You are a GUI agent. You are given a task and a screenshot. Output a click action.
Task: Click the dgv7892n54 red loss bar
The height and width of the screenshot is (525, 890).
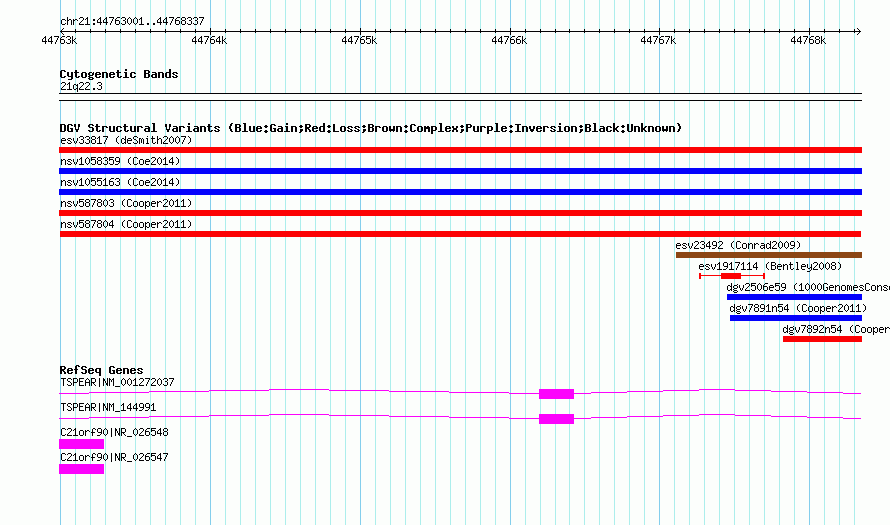pyautogui.click(x=822, y=339)
